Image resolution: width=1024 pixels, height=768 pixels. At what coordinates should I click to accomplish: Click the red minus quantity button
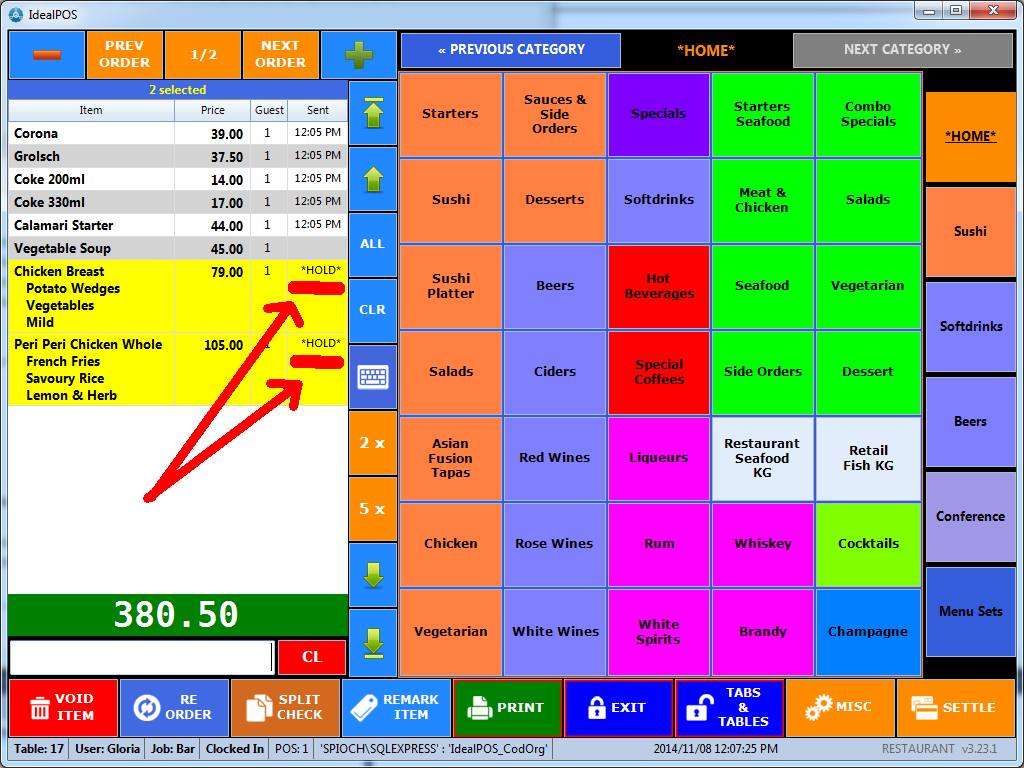click(x=46, y=55)
